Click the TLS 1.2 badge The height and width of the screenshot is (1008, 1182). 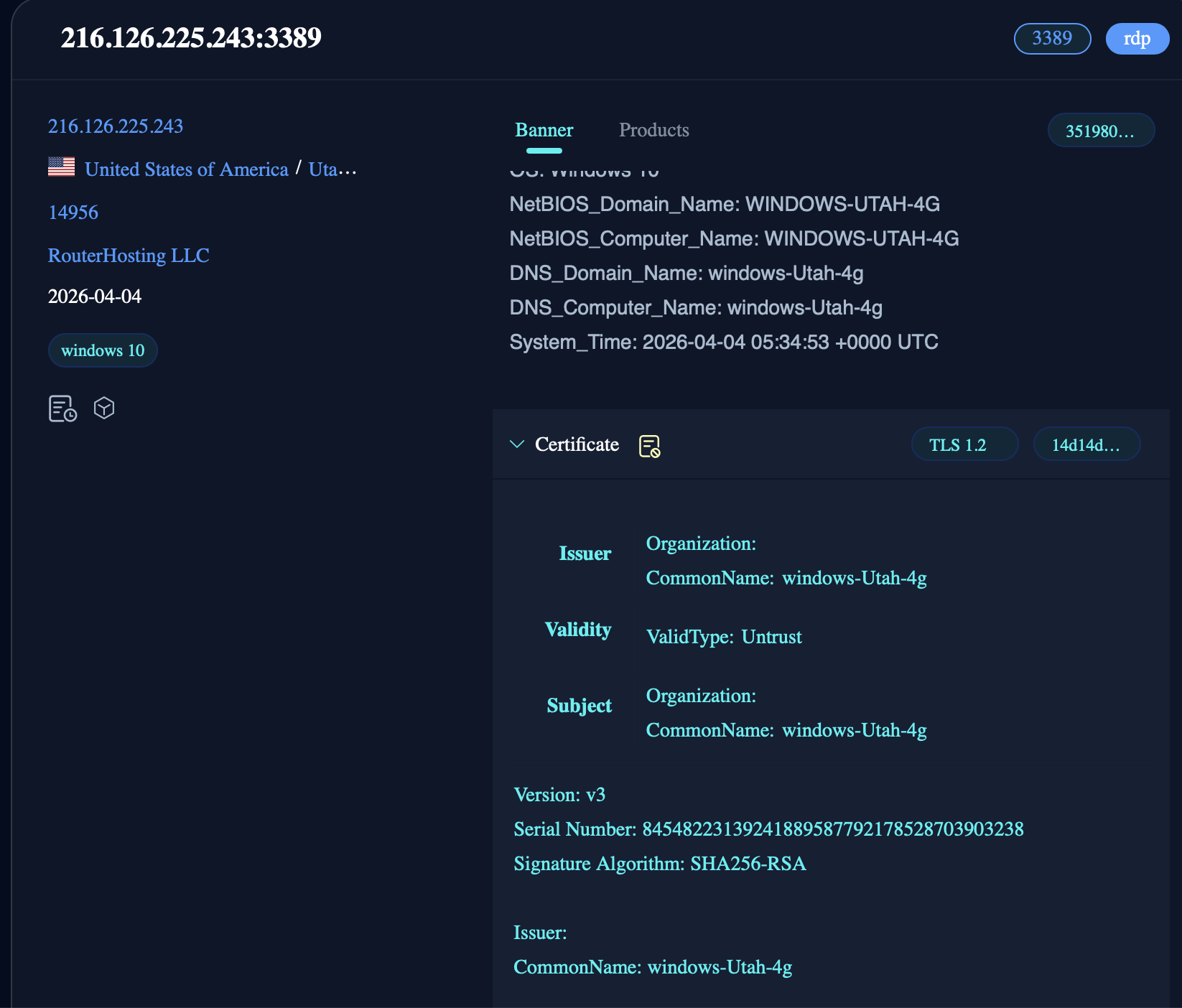coord(964,444)
